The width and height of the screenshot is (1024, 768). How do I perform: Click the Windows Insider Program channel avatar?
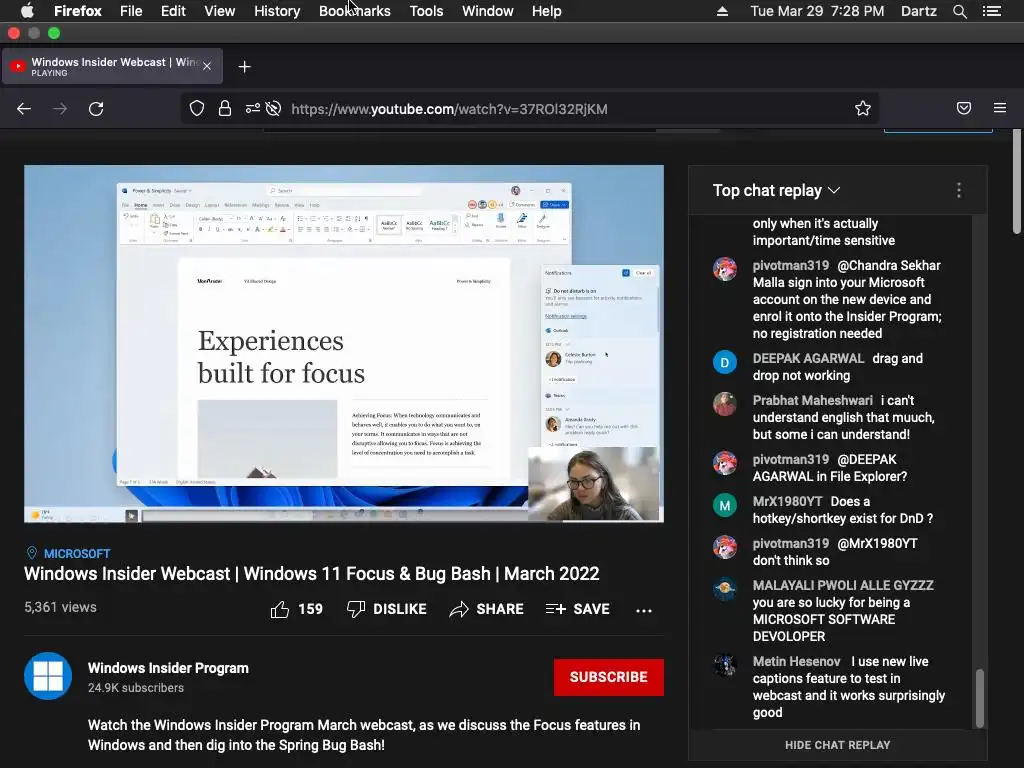point(48,676)
